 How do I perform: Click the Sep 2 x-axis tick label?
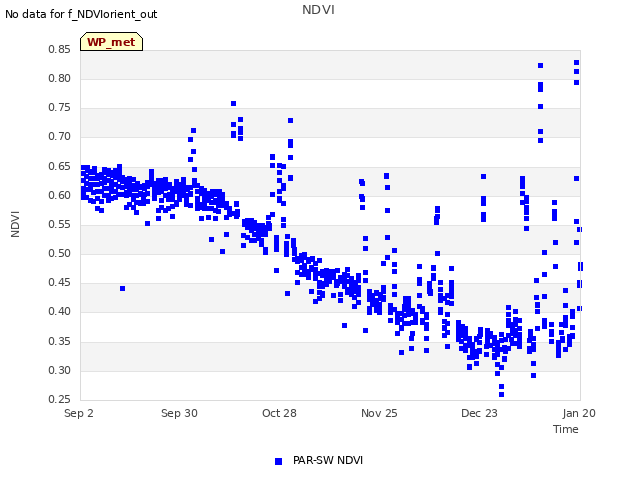[x=79, y=413]
